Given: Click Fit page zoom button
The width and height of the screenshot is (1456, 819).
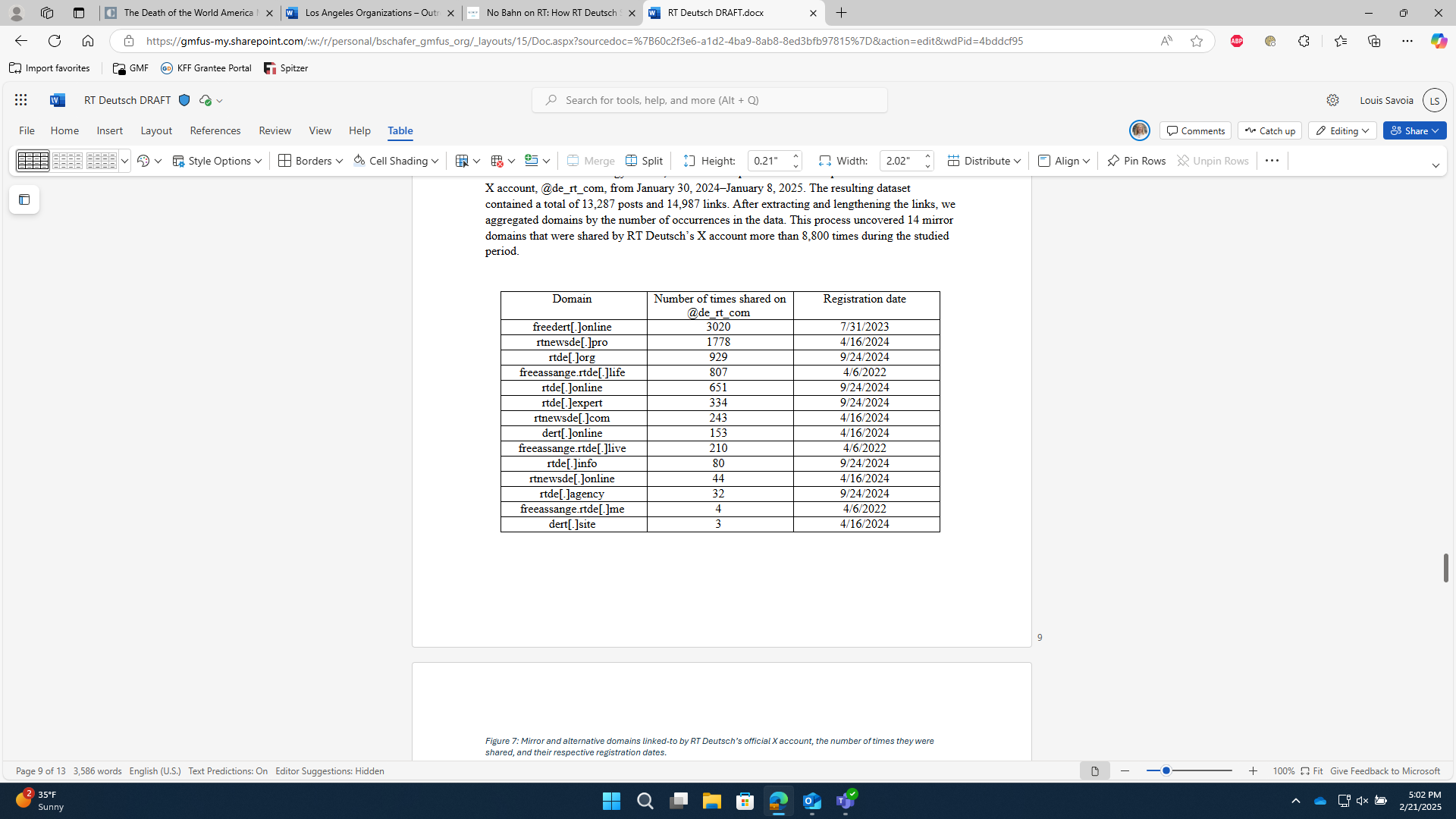Looking at the screenshot, I should (x=1311, y=771).
